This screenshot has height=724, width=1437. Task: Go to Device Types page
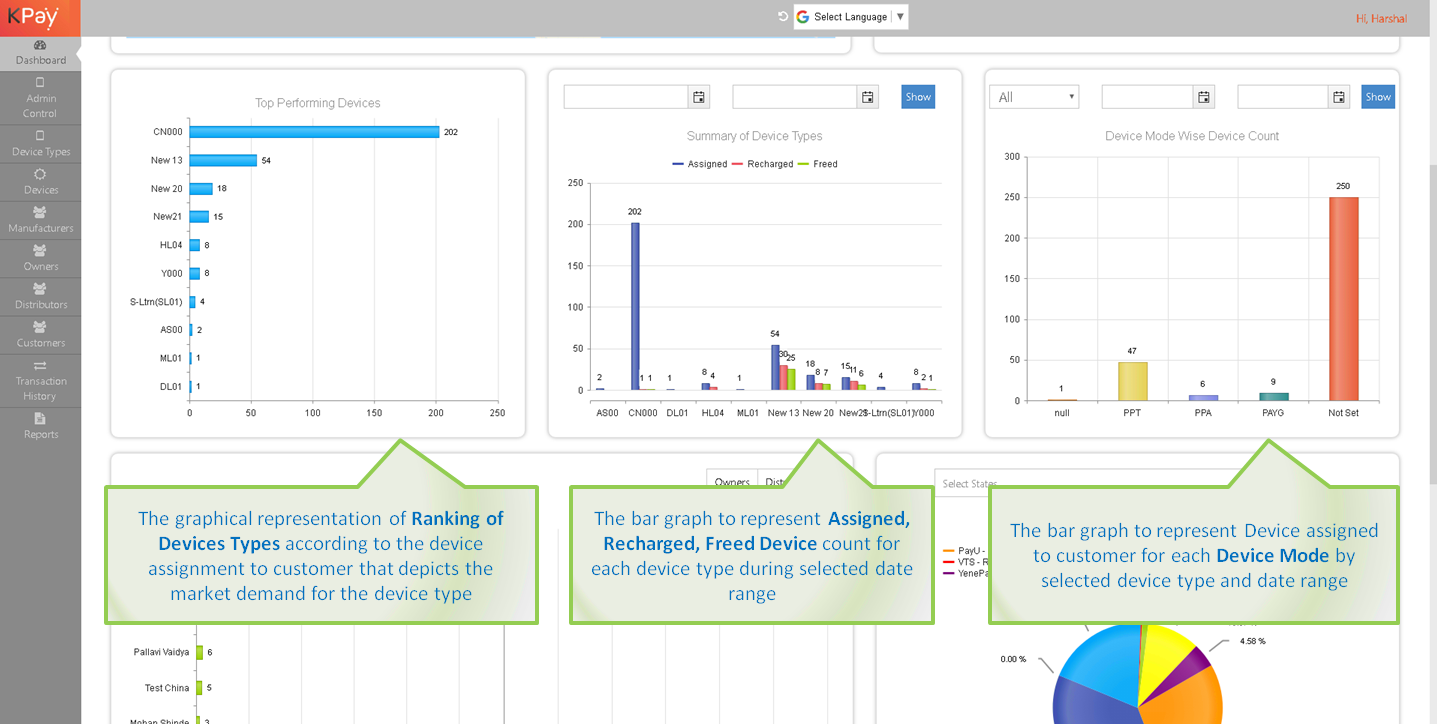(x=40, y=144)
